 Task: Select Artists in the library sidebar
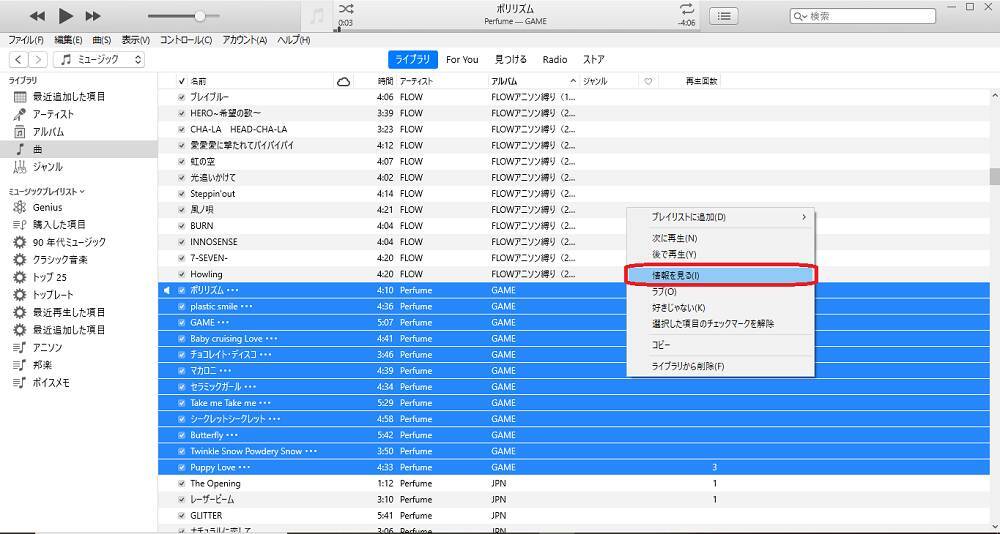[x=53, y=114]
